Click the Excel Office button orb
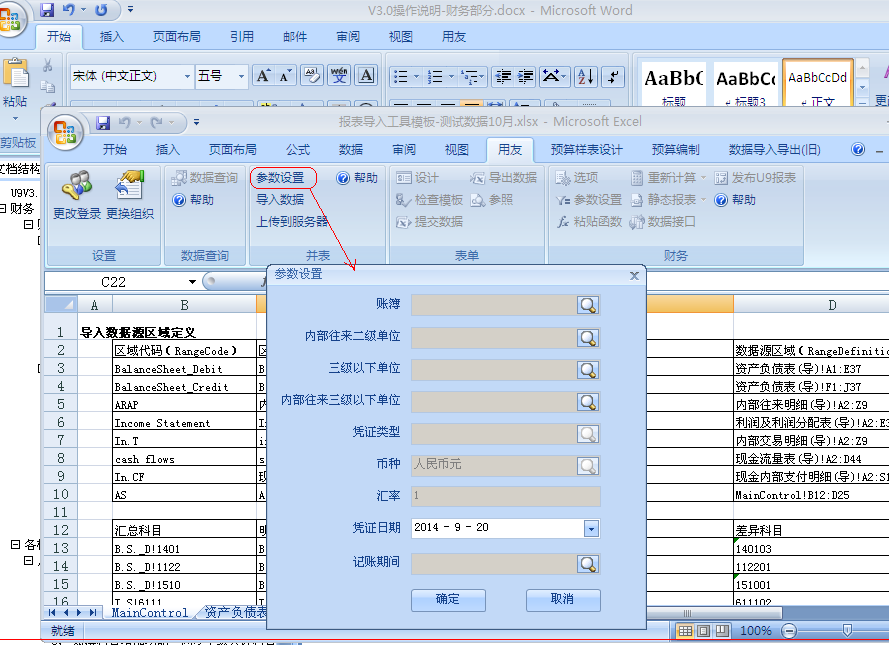 (65, 132)
